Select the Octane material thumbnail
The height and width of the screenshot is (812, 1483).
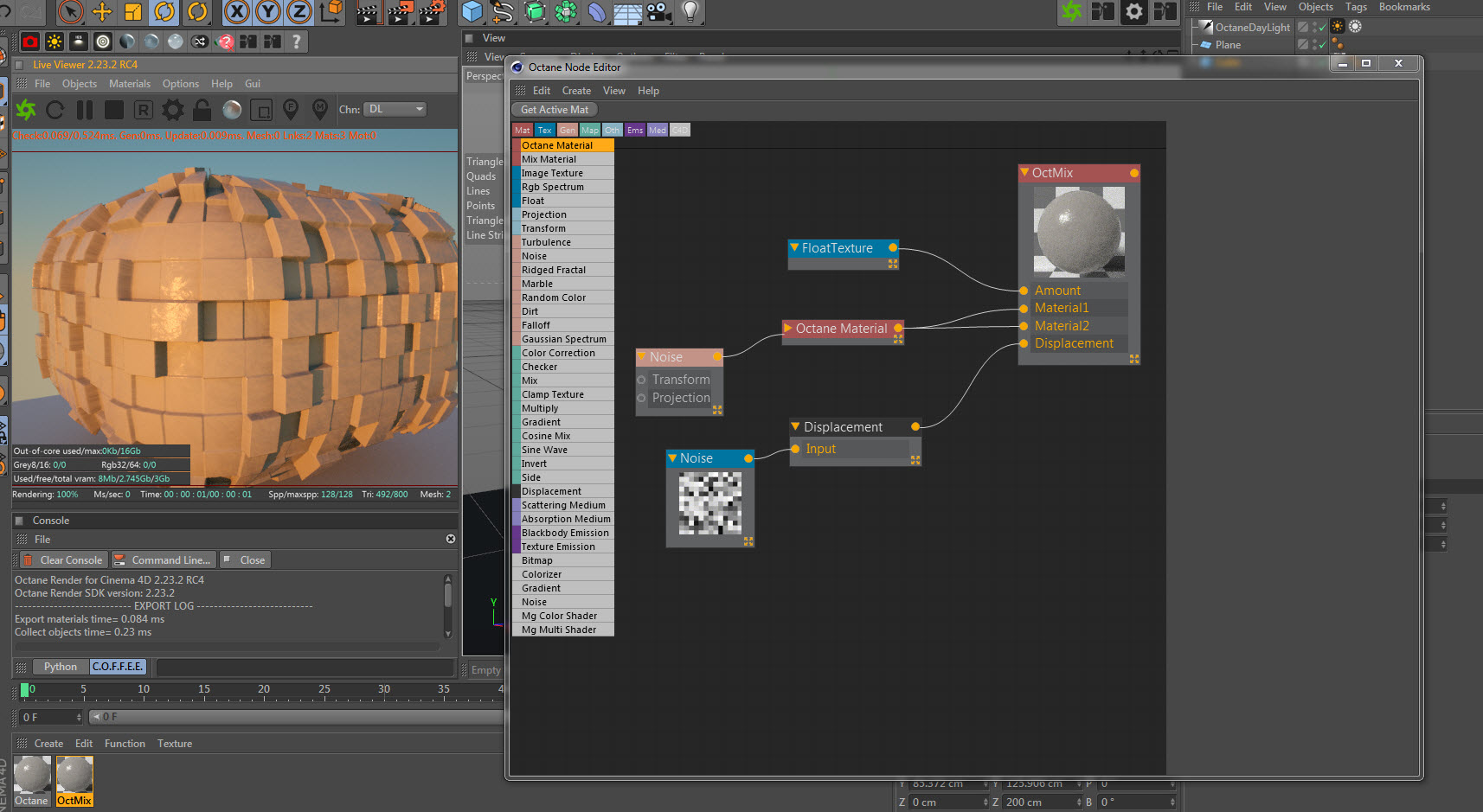click(32, 780)
